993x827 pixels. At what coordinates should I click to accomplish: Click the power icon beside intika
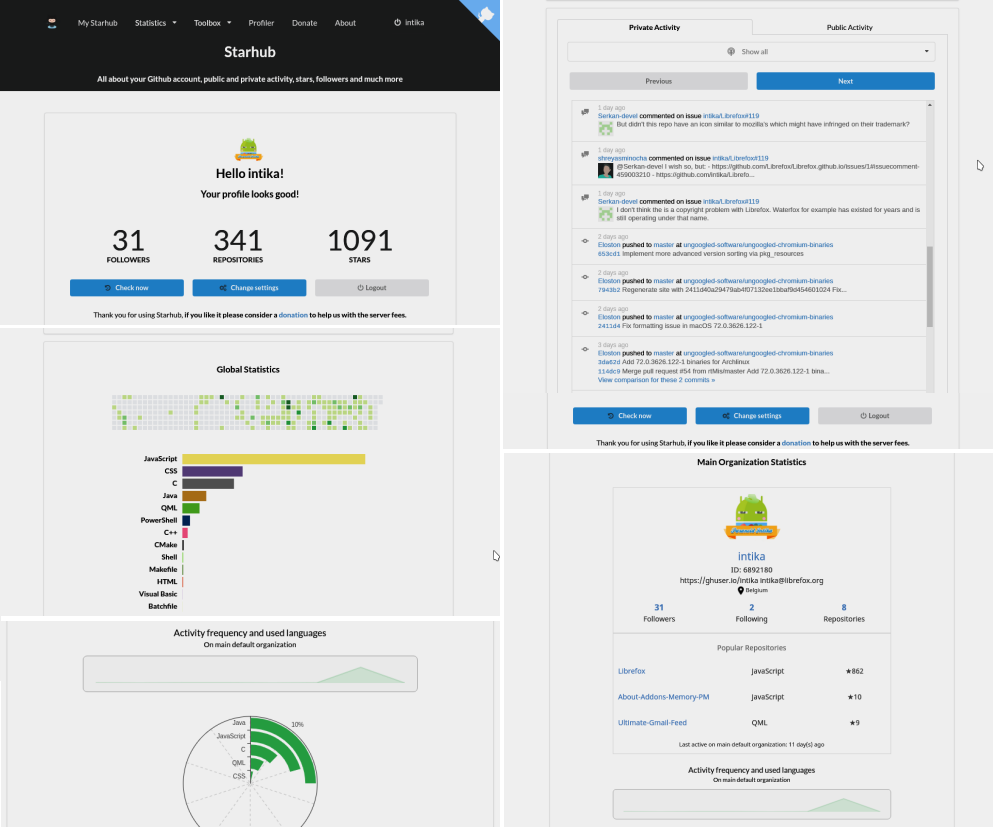(x=397, y=22)
